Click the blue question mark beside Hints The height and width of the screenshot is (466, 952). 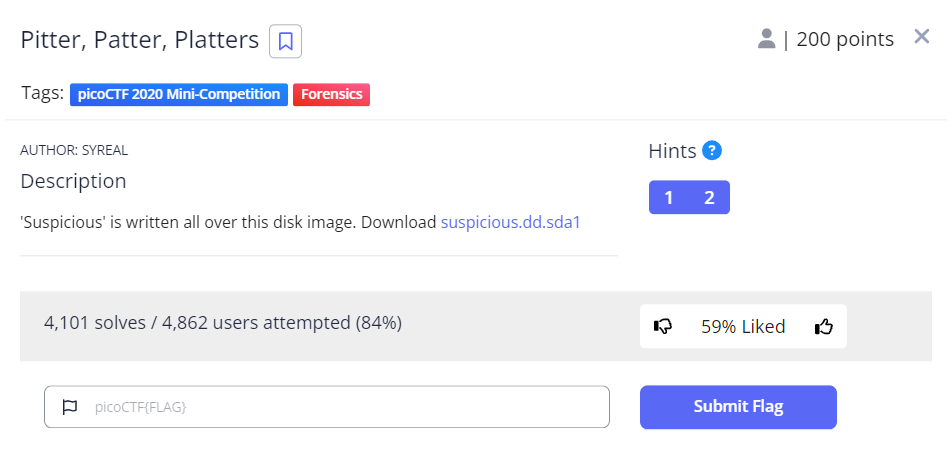712,151
